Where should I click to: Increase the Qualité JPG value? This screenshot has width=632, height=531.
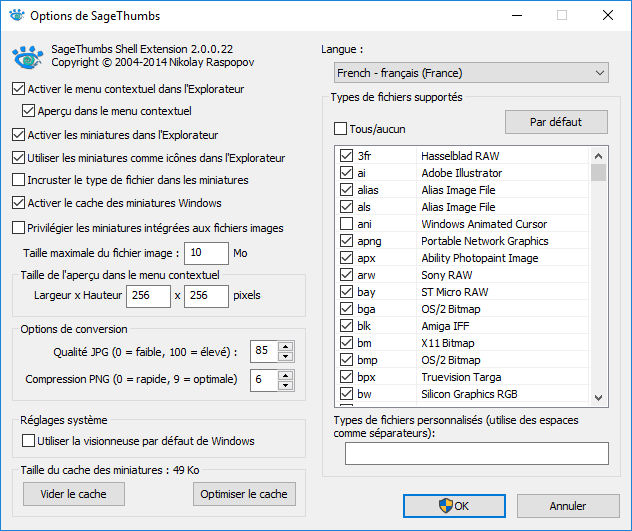point(285,347)
